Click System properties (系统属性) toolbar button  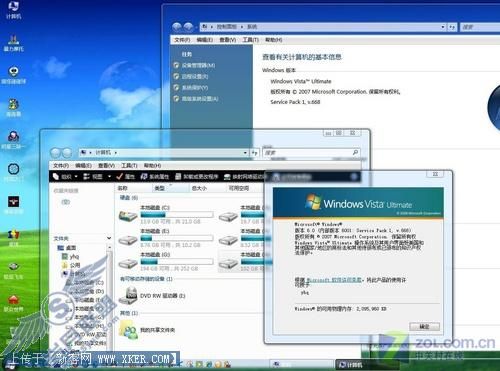(155, 176)
